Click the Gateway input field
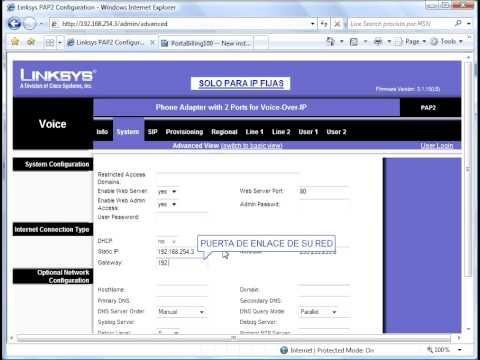Image resolution: width=480 pixels, height=360 pixels. point(182,263)
